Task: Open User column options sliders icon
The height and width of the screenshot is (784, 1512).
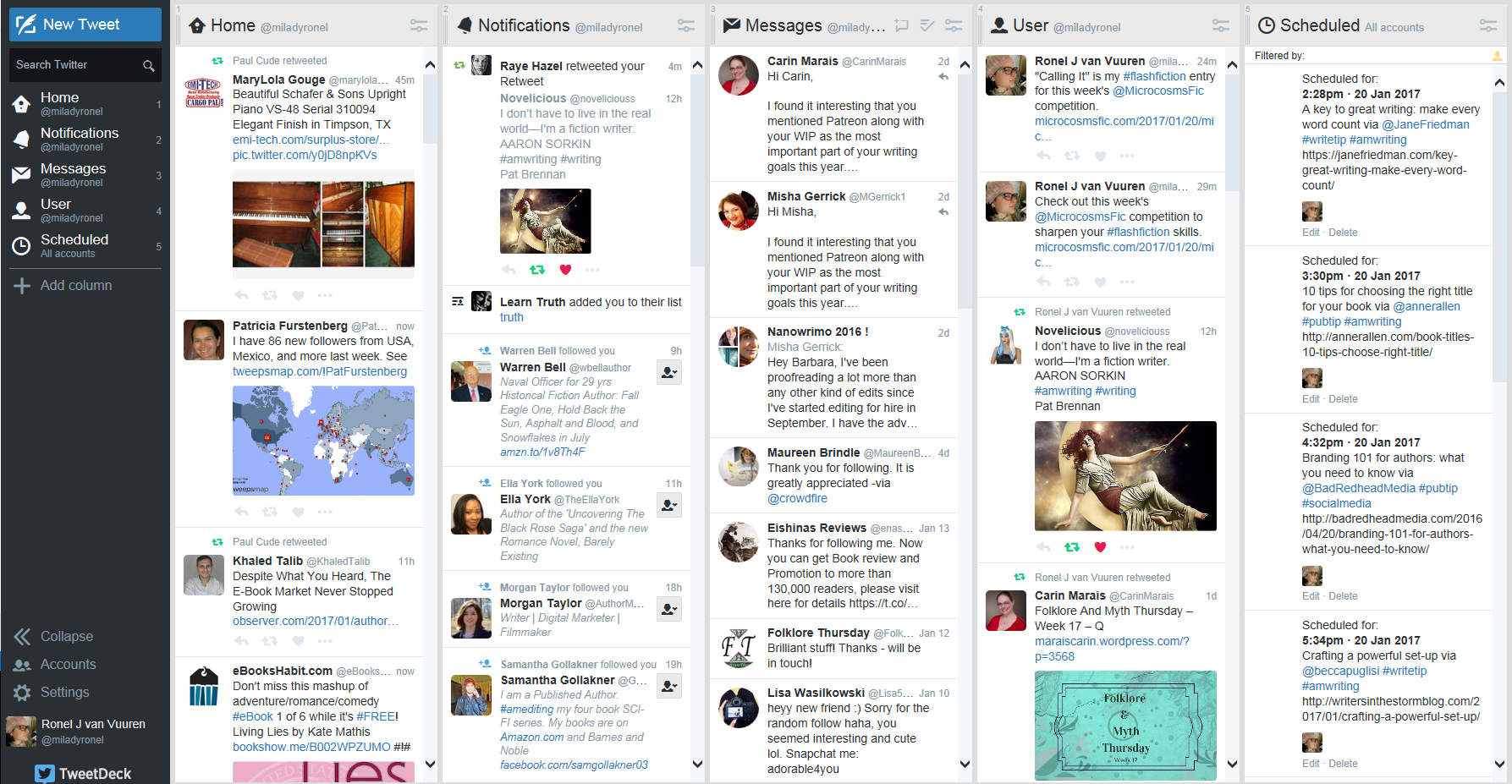Action: 1221,26
